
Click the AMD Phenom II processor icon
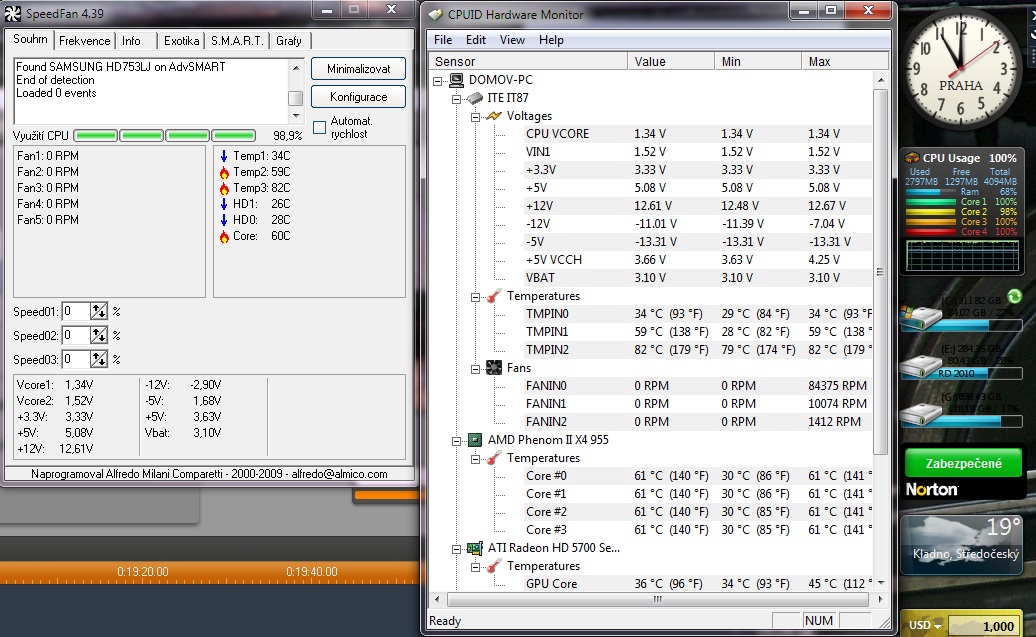point(475,440)
